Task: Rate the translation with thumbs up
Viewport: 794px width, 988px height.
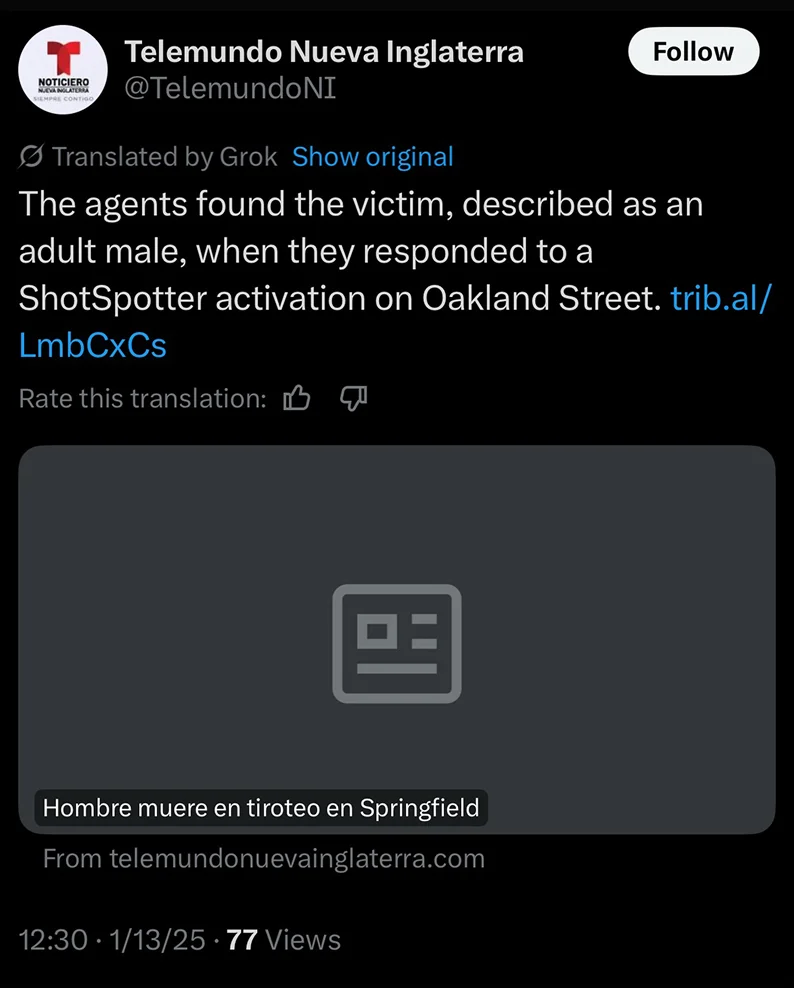Action: pos(297,399)
